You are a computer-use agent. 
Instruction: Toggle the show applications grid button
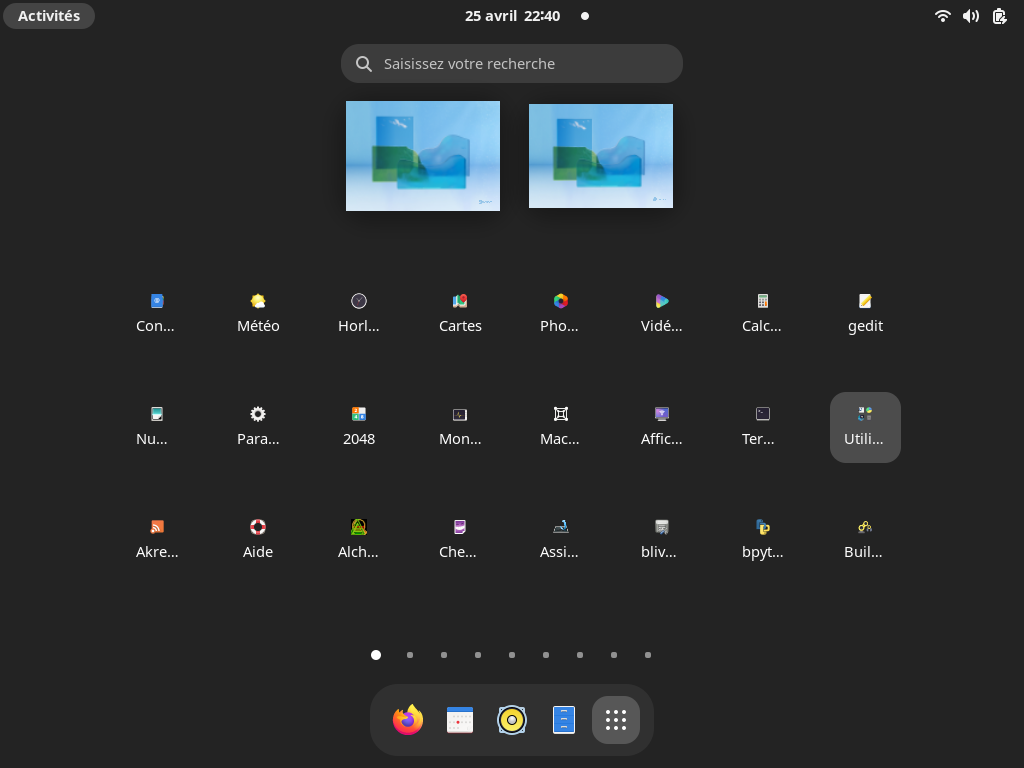coord(616,720)
